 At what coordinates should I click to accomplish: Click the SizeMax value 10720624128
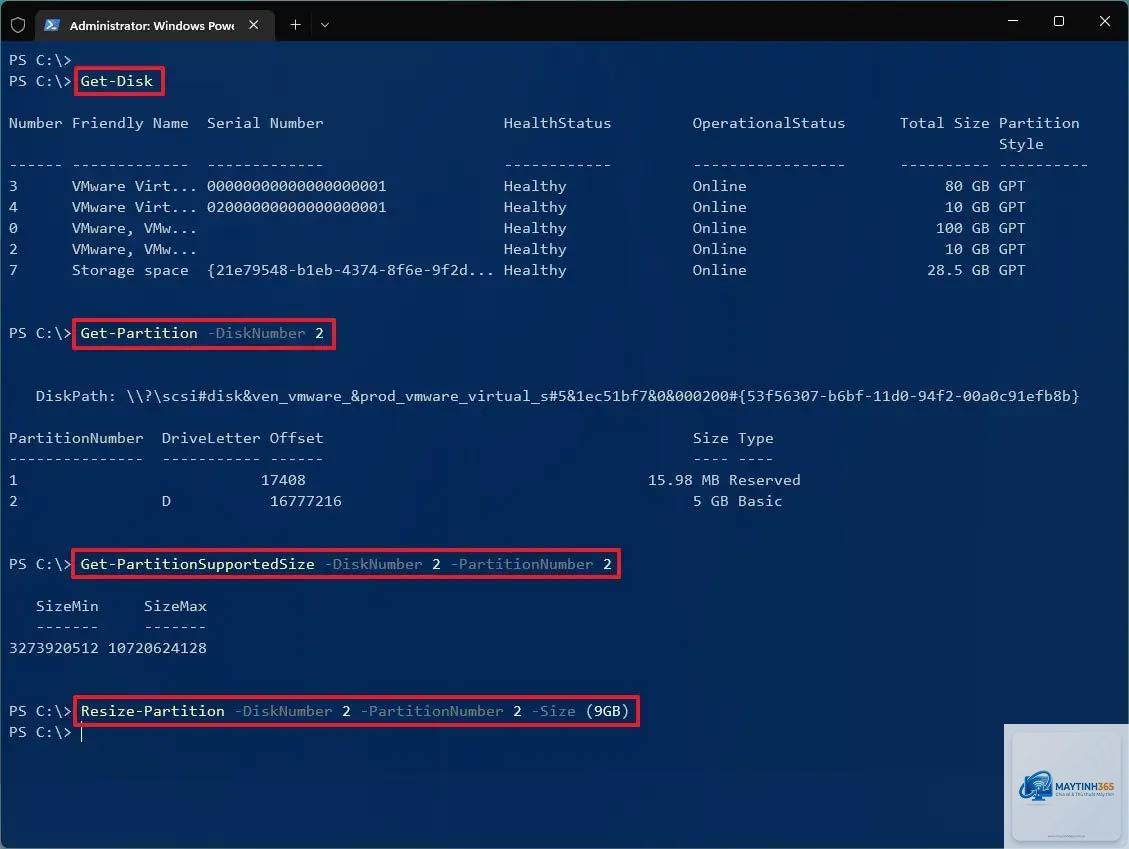click(157, 648)
